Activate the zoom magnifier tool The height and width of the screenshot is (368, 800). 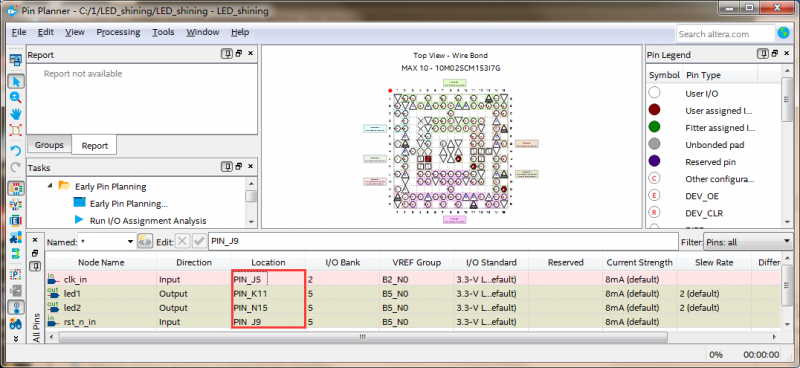[16, 97]
